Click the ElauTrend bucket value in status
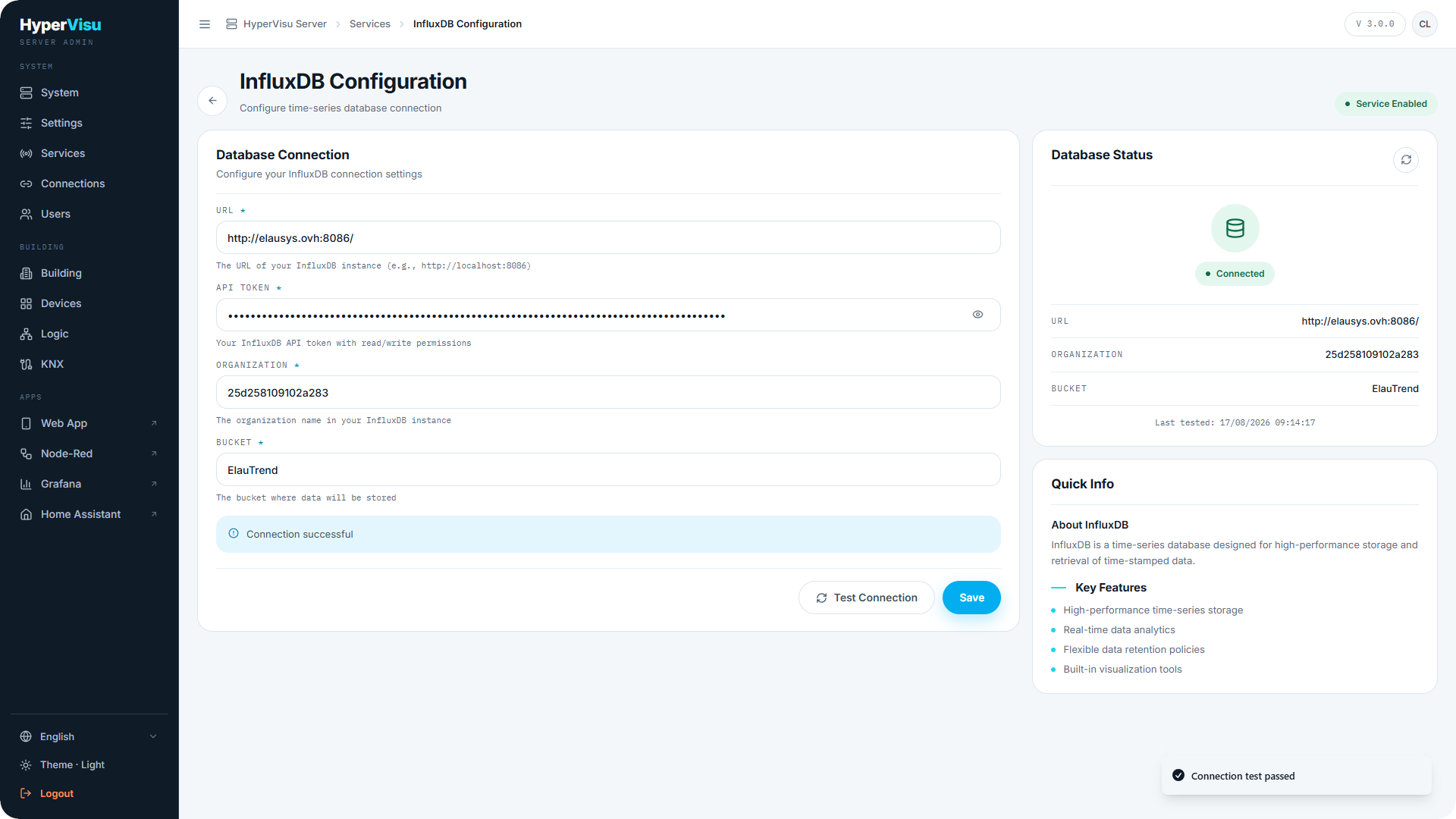The image size is (1456, 819). [1395, 389]
